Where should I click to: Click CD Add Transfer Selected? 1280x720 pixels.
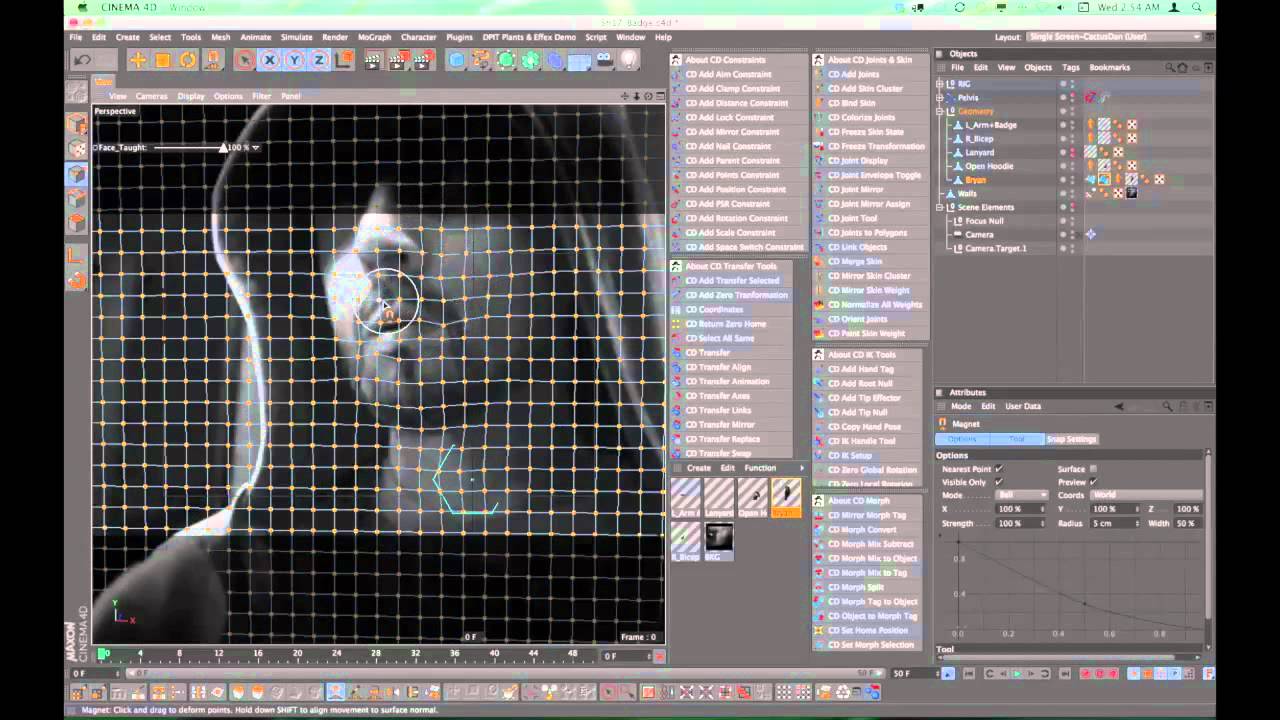point(732,281)
